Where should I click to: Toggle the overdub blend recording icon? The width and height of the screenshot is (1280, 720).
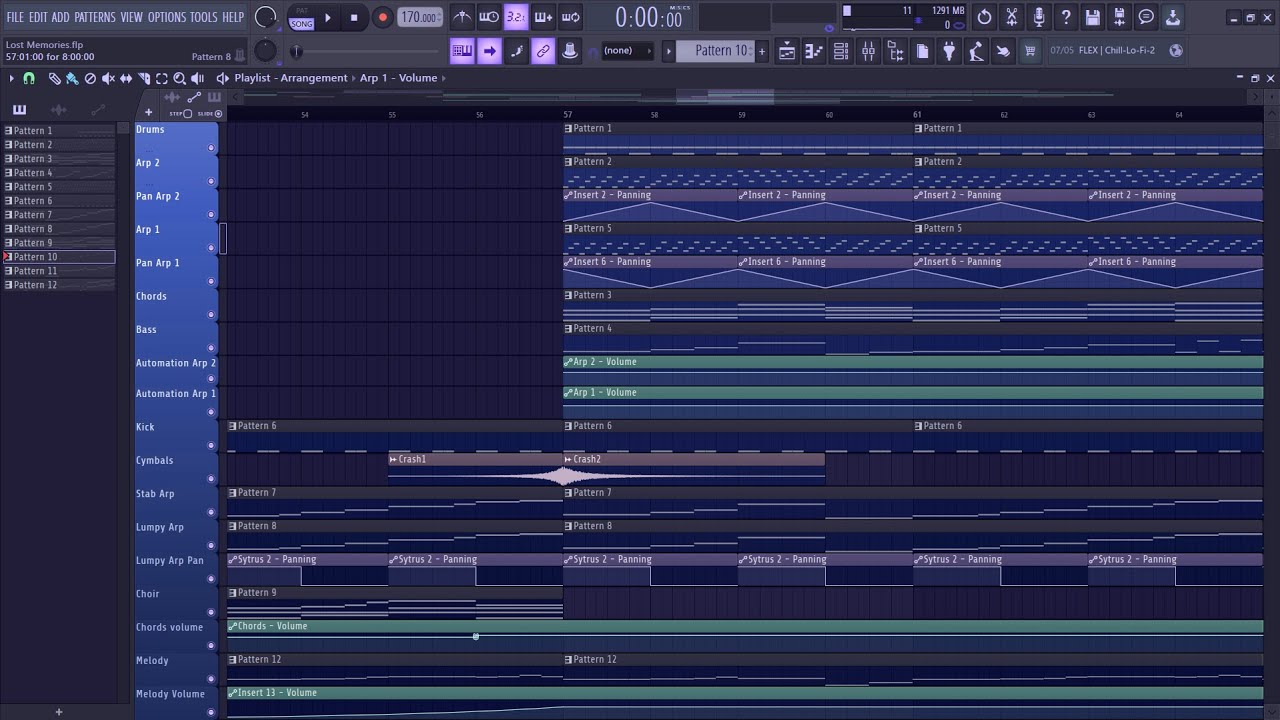click(x=543, y=17)
